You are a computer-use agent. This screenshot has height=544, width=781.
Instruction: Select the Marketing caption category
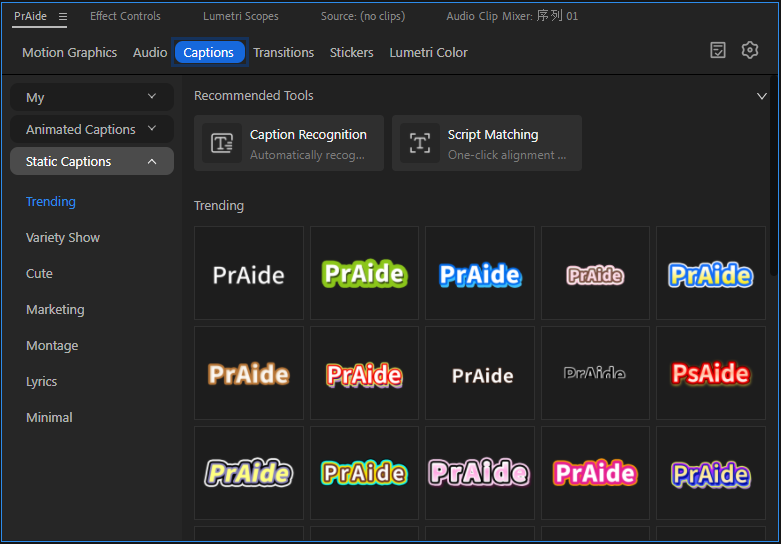point(55,309)
